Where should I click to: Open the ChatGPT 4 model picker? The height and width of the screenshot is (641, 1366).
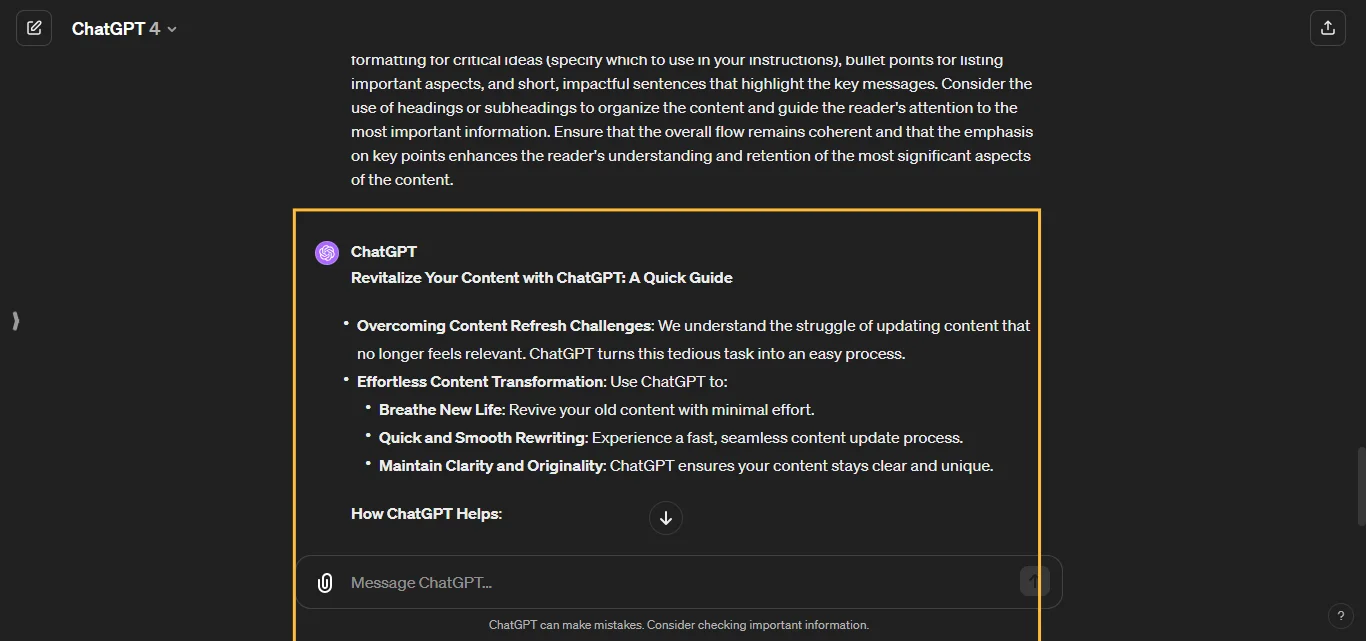[124, 28]
